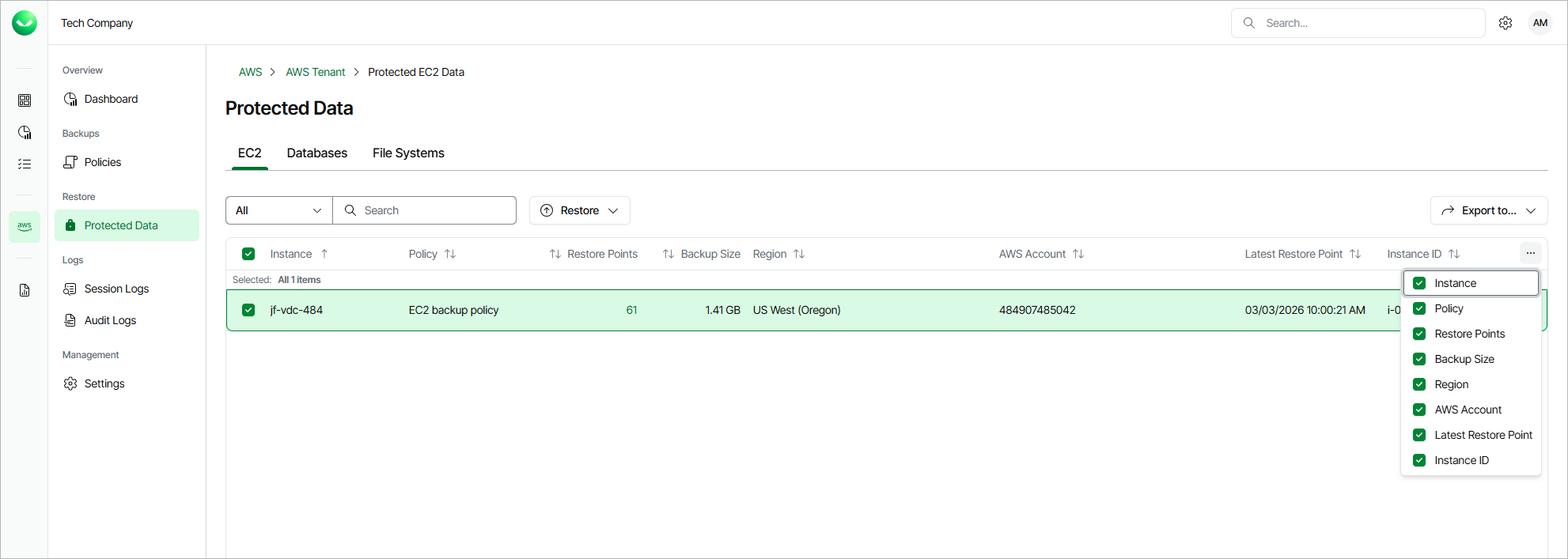Toggle the Instance ID column checkbox
This screenshot has height=559, width=1568.
click(1419, 460)
